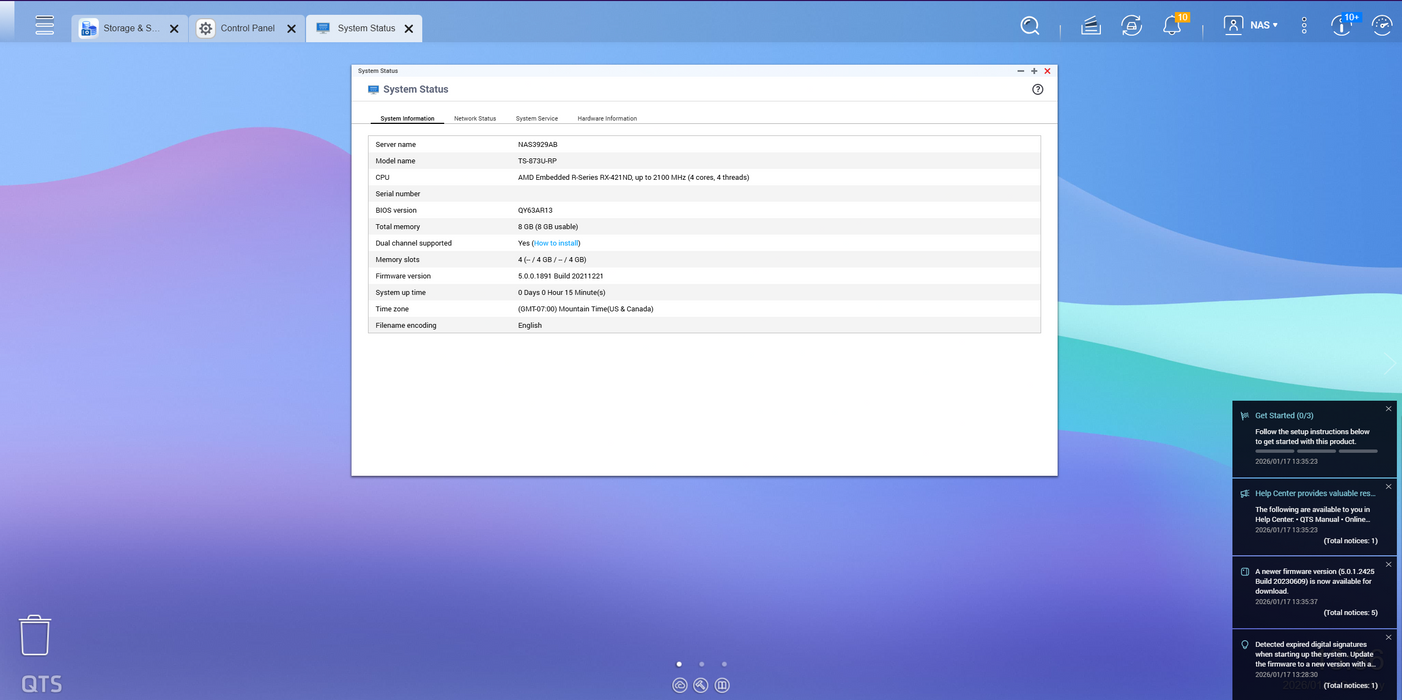
Task: Click the lightbulb icon on signatures notice
Action: tap(1244, 645)
